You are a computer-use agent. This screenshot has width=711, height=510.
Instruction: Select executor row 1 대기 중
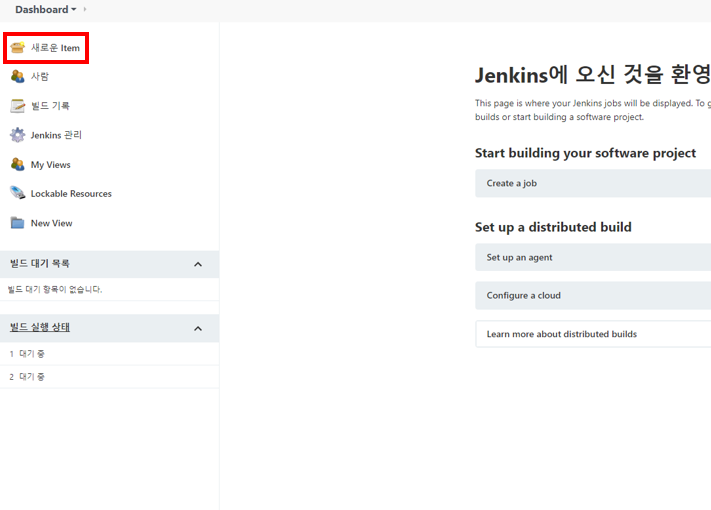pos(109,354)
